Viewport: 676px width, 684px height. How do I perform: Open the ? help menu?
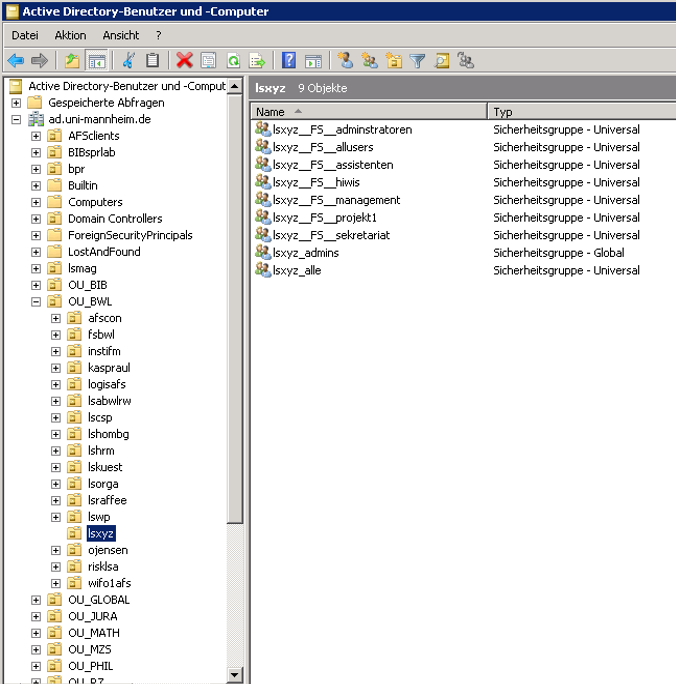[x=159, y=35]
